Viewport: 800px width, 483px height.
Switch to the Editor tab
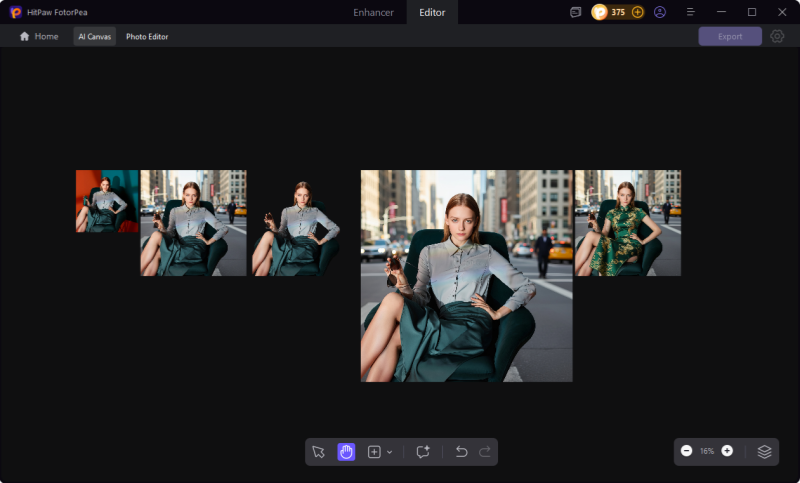[x=432, y=12]
